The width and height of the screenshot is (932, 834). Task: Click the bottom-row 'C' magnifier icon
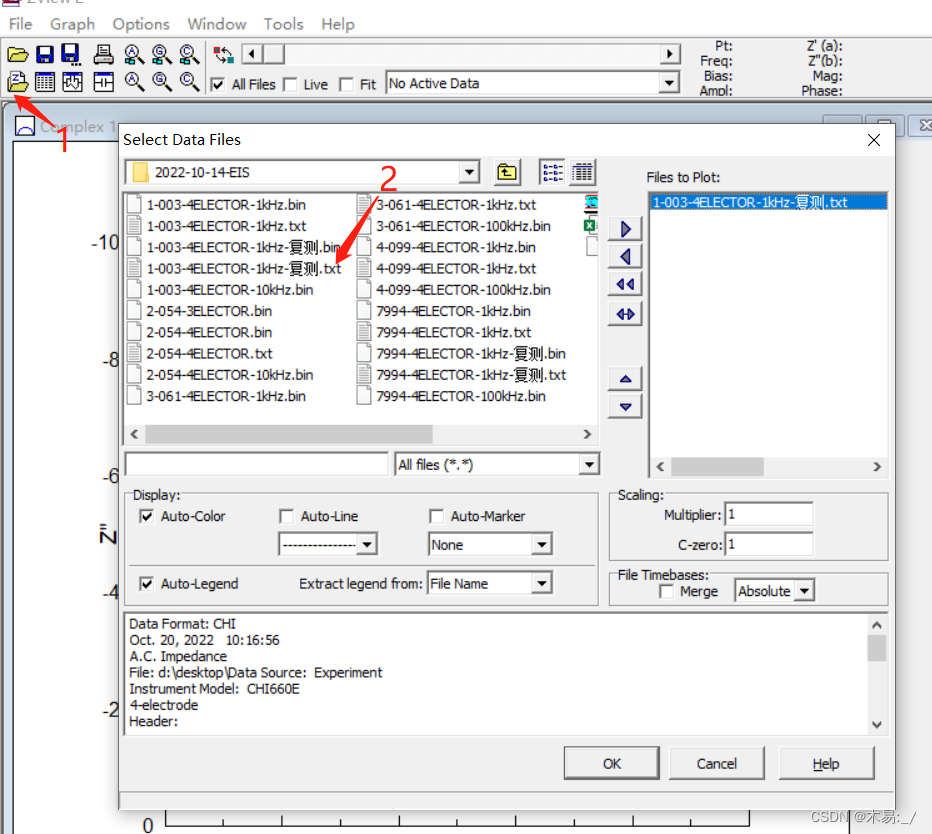190,81
